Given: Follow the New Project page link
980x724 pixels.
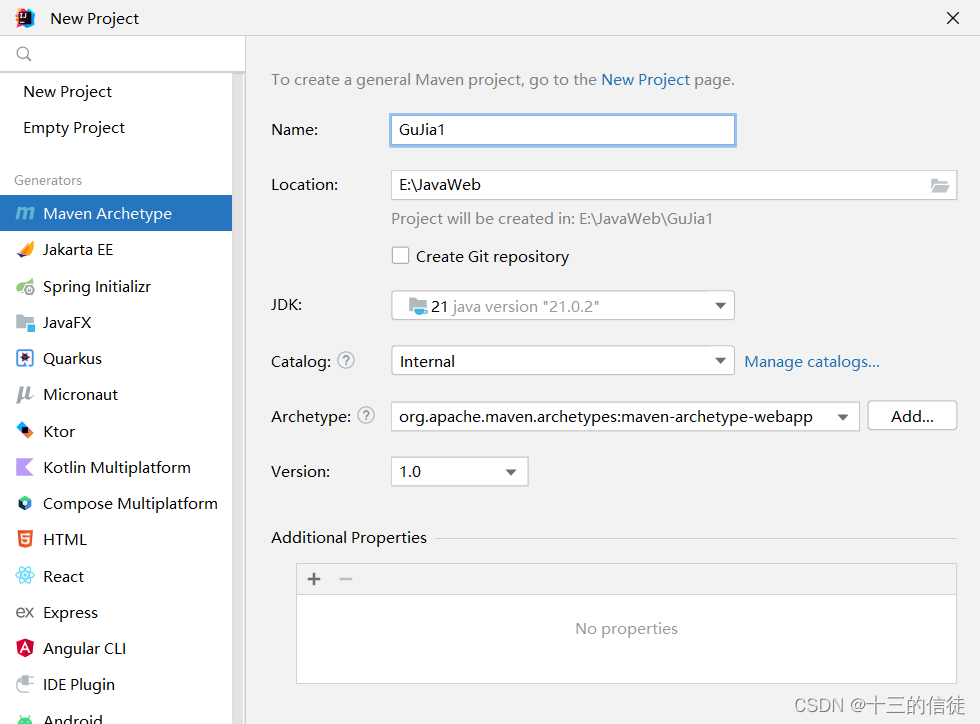Looking at the screenshot, I should point(645,79).
